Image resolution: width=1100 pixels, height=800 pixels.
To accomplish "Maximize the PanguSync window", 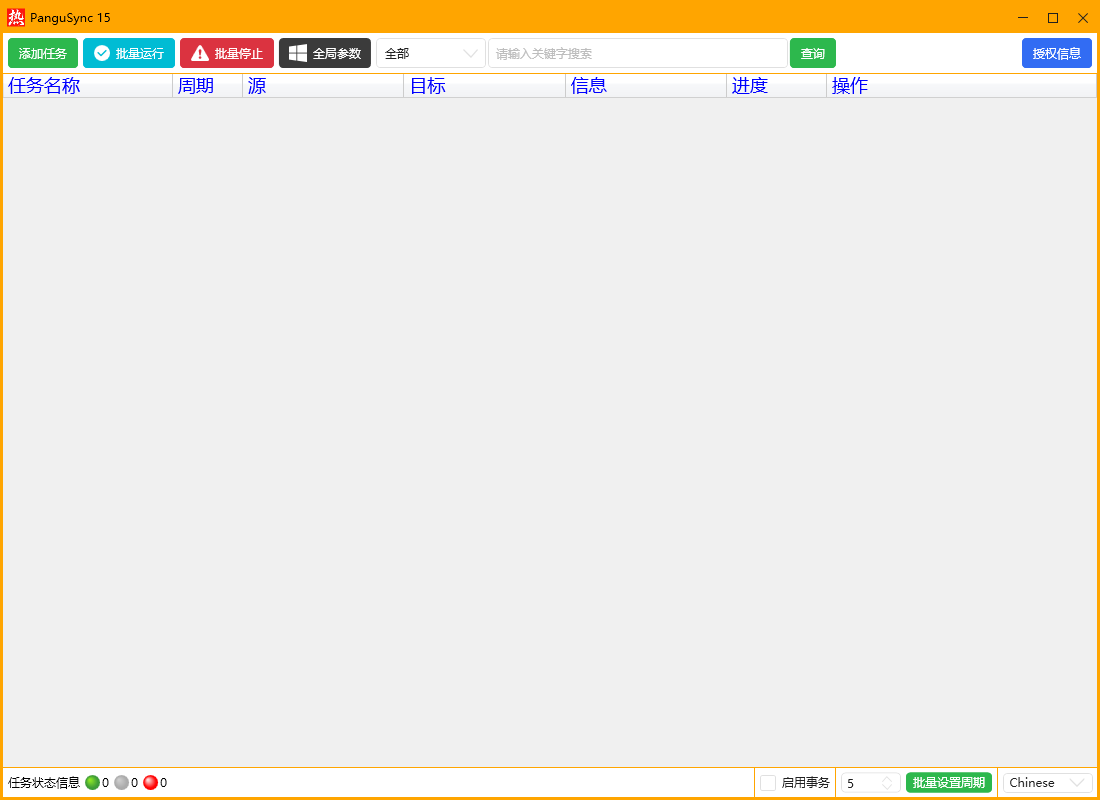I will pos(1052,18).
